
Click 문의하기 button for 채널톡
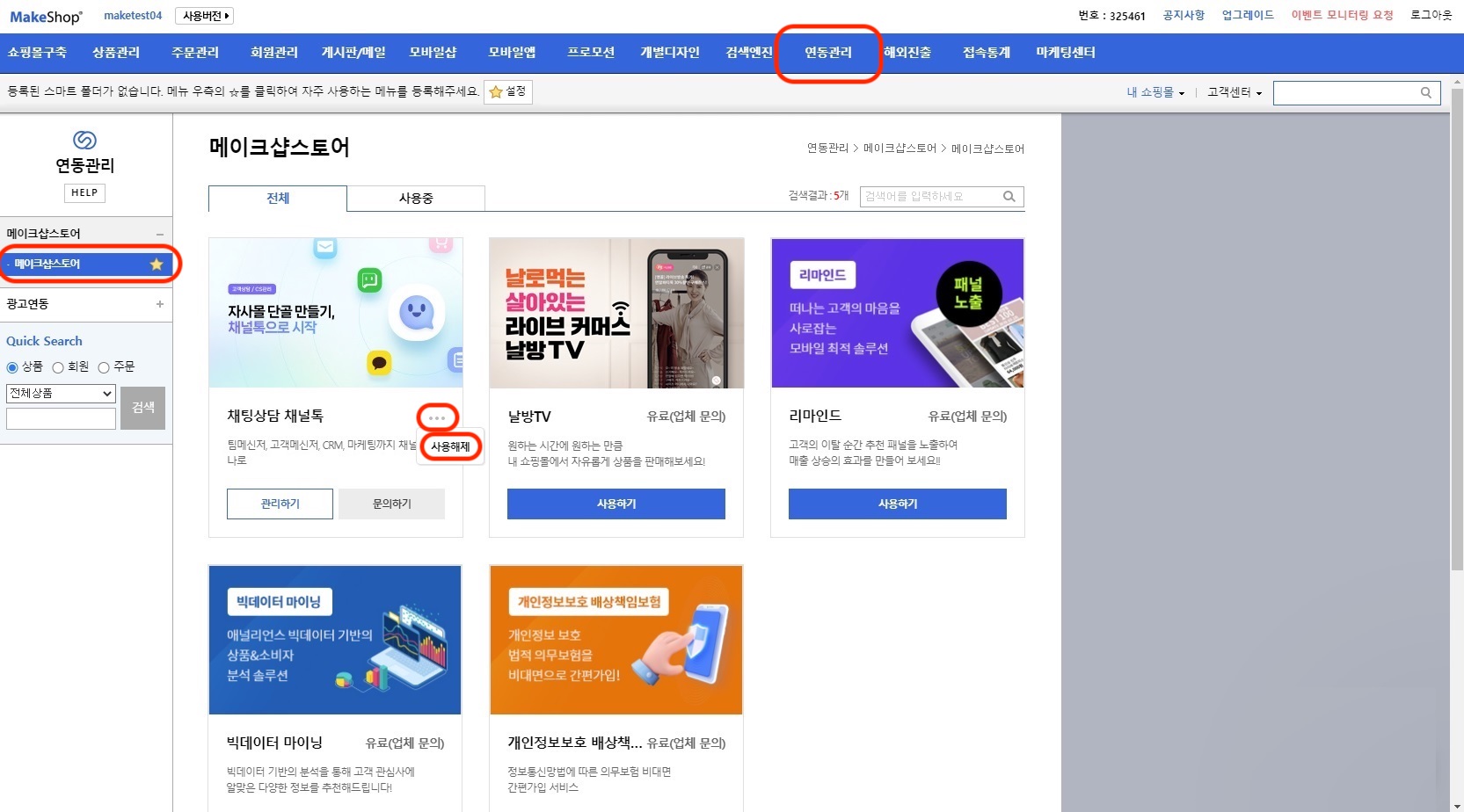(x=391, y=504)
